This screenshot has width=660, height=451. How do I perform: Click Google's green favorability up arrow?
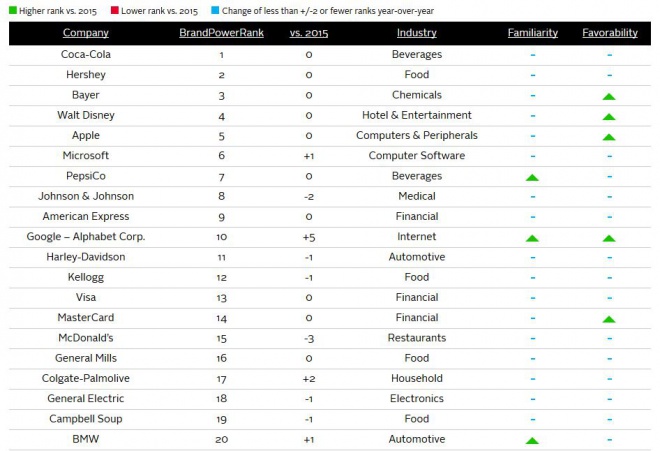[609, 238]
